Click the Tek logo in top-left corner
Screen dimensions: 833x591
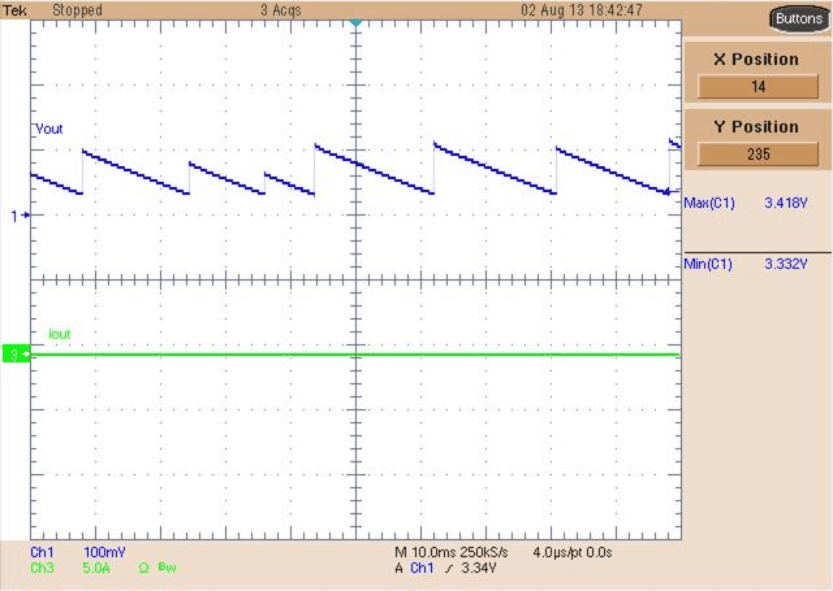14,9
